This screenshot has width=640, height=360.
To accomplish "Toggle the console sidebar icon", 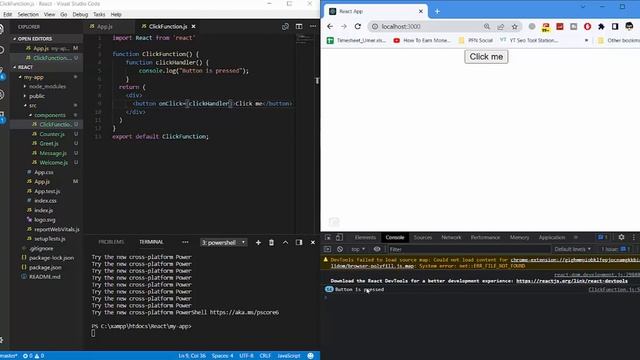I will pyautogui.click(x=327, y=249).
